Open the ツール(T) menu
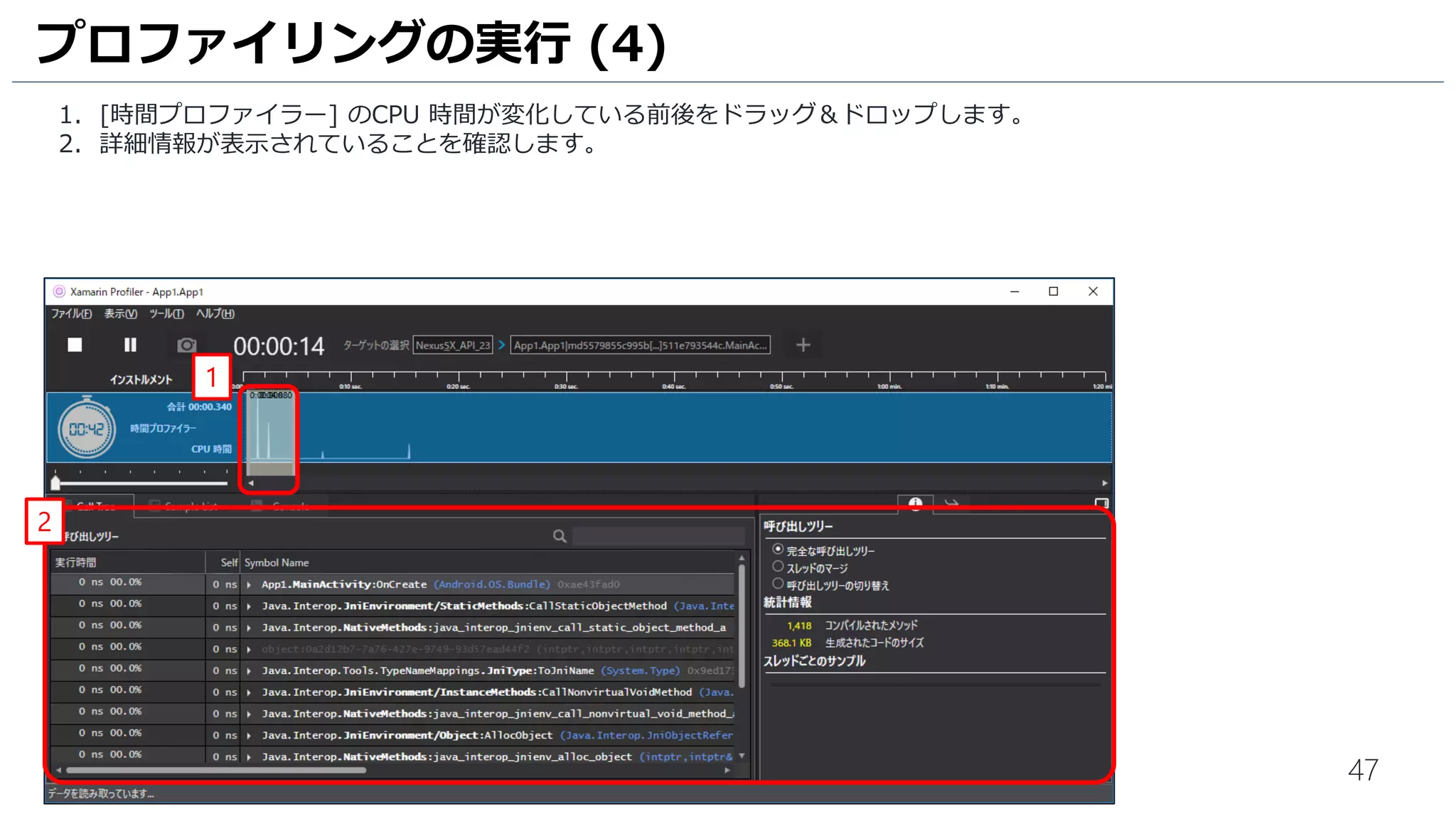This screenshot has width=1456, height=819. tap(166, 314)
